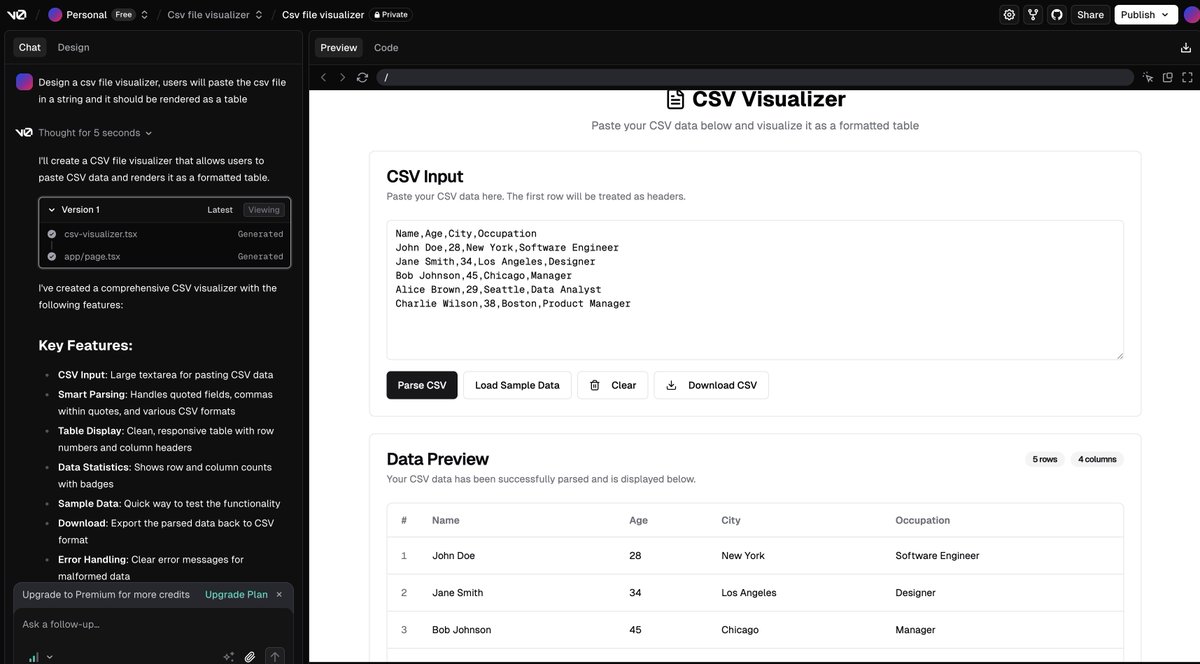The width and height of the screenshot is (1200, 664).
Task: Open the csv-visualizer.tsx file row
Action: tap(165, 234)
